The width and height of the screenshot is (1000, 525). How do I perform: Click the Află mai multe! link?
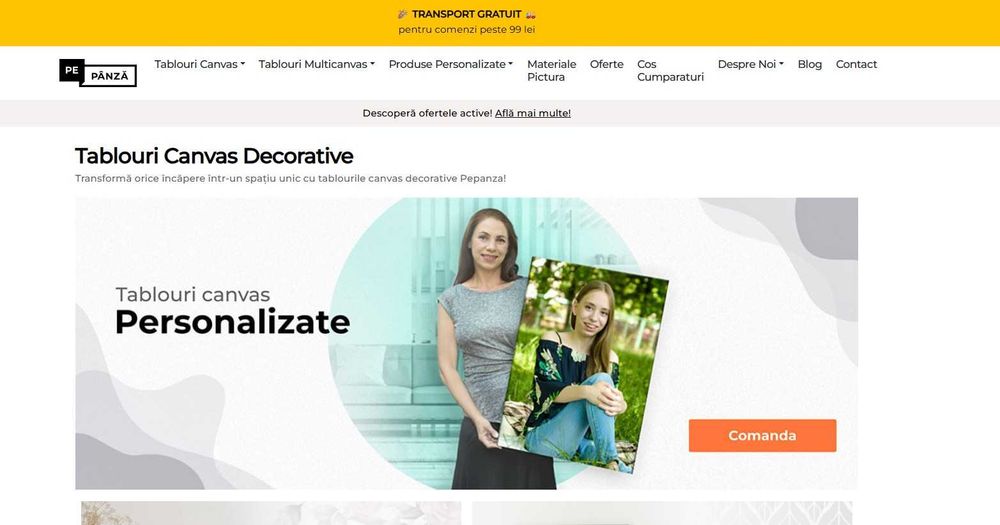[533, 113]
